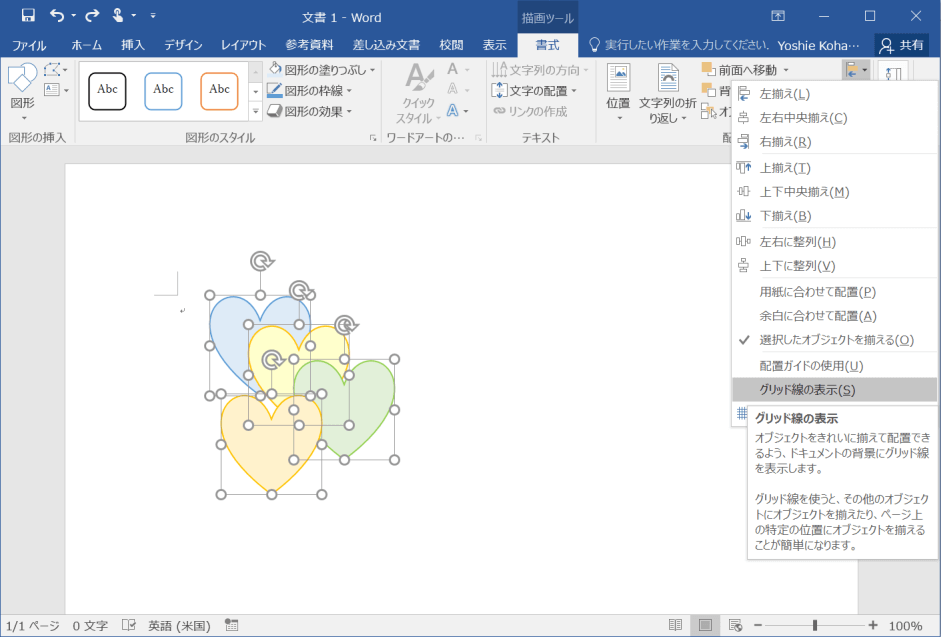Open 文字列の折り返し wrap text menu
Image resolution: width=941 pixels, height=637 pixels.
pos(667,93)
